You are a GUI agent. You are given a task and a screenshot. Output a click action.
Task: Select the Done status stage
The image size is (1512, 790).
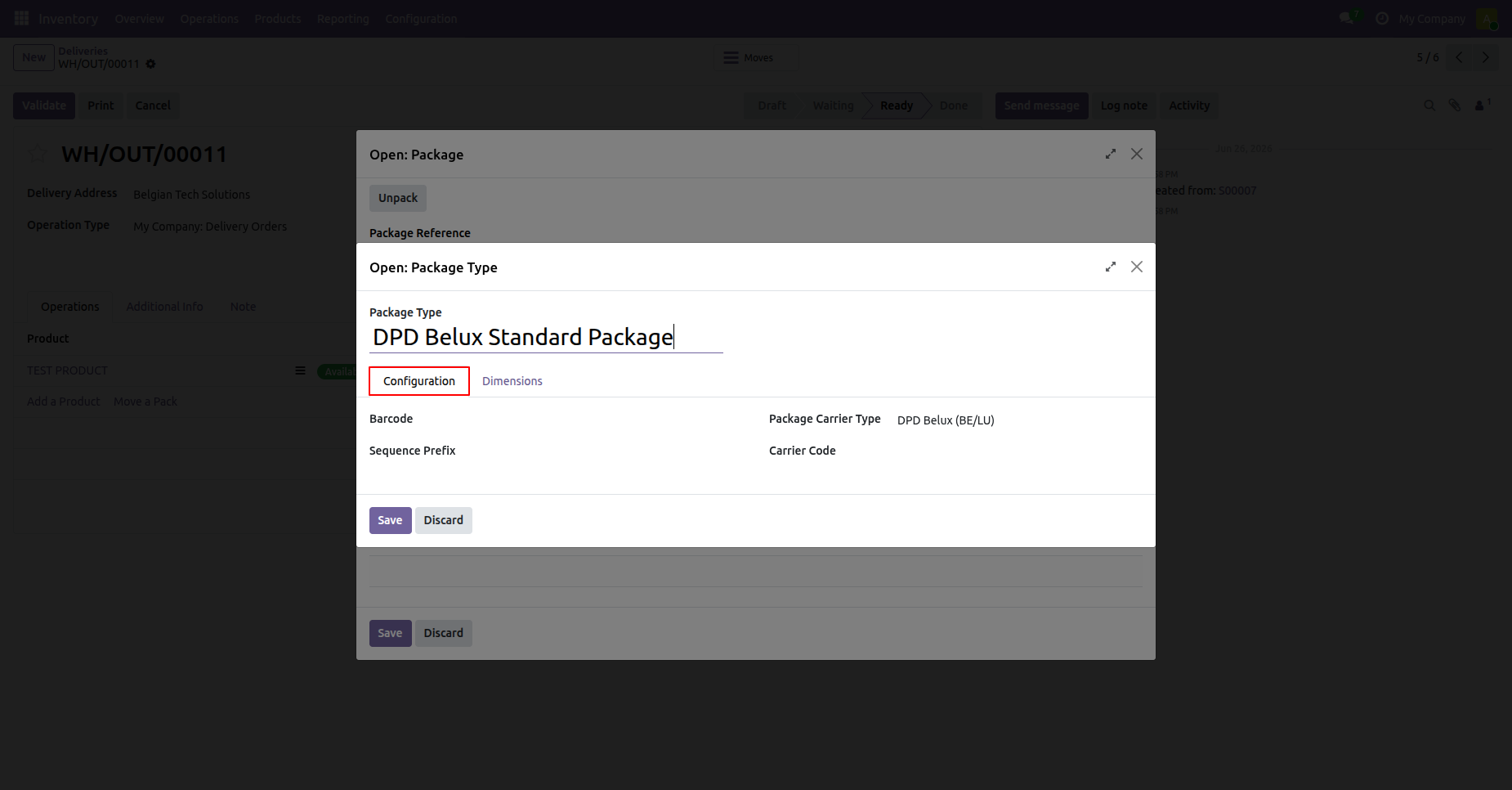tap(953, 105)
